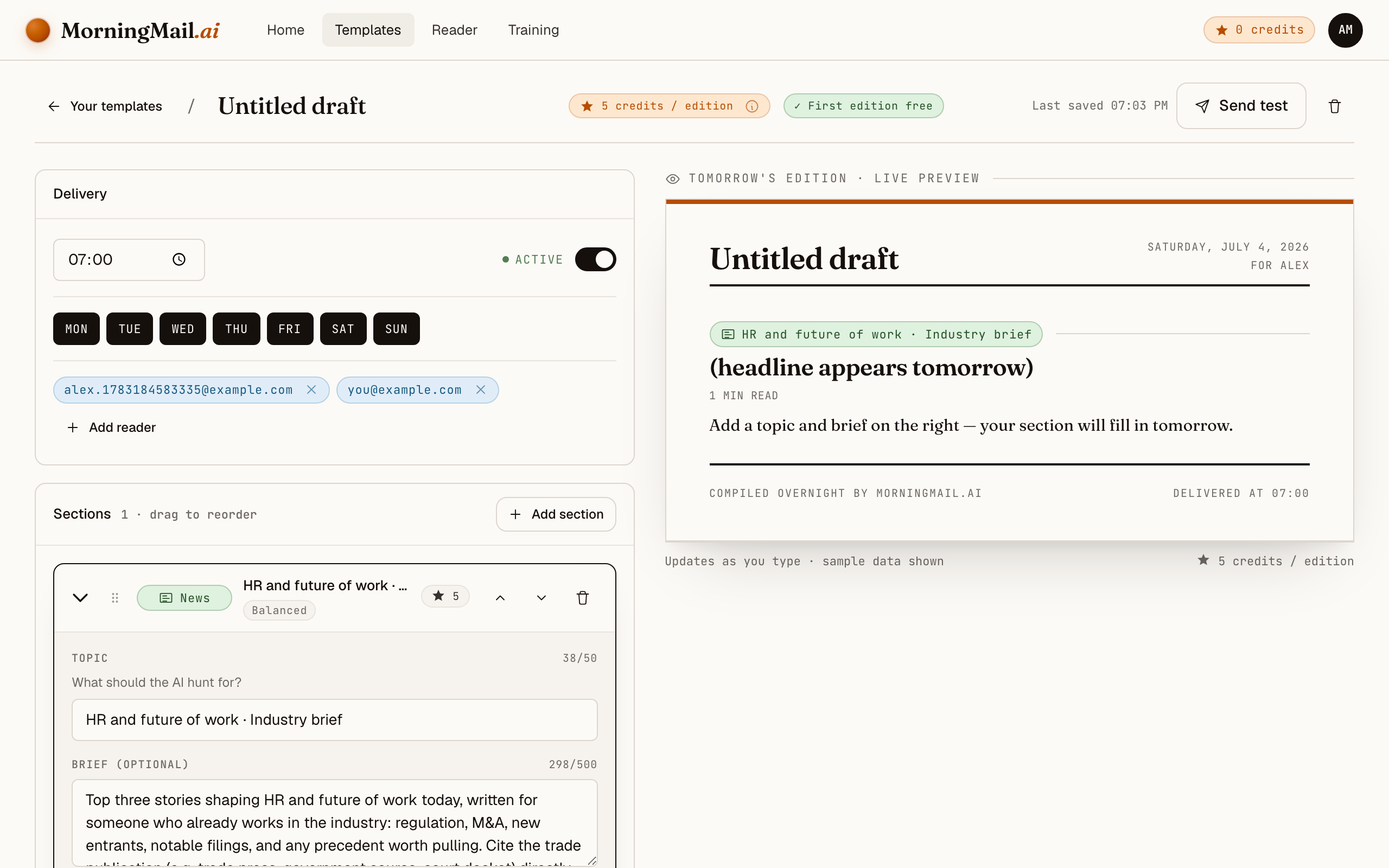Click the 38/50 topic character counter
Viewport: 1389px width, 868px height.
coord(579,659)
